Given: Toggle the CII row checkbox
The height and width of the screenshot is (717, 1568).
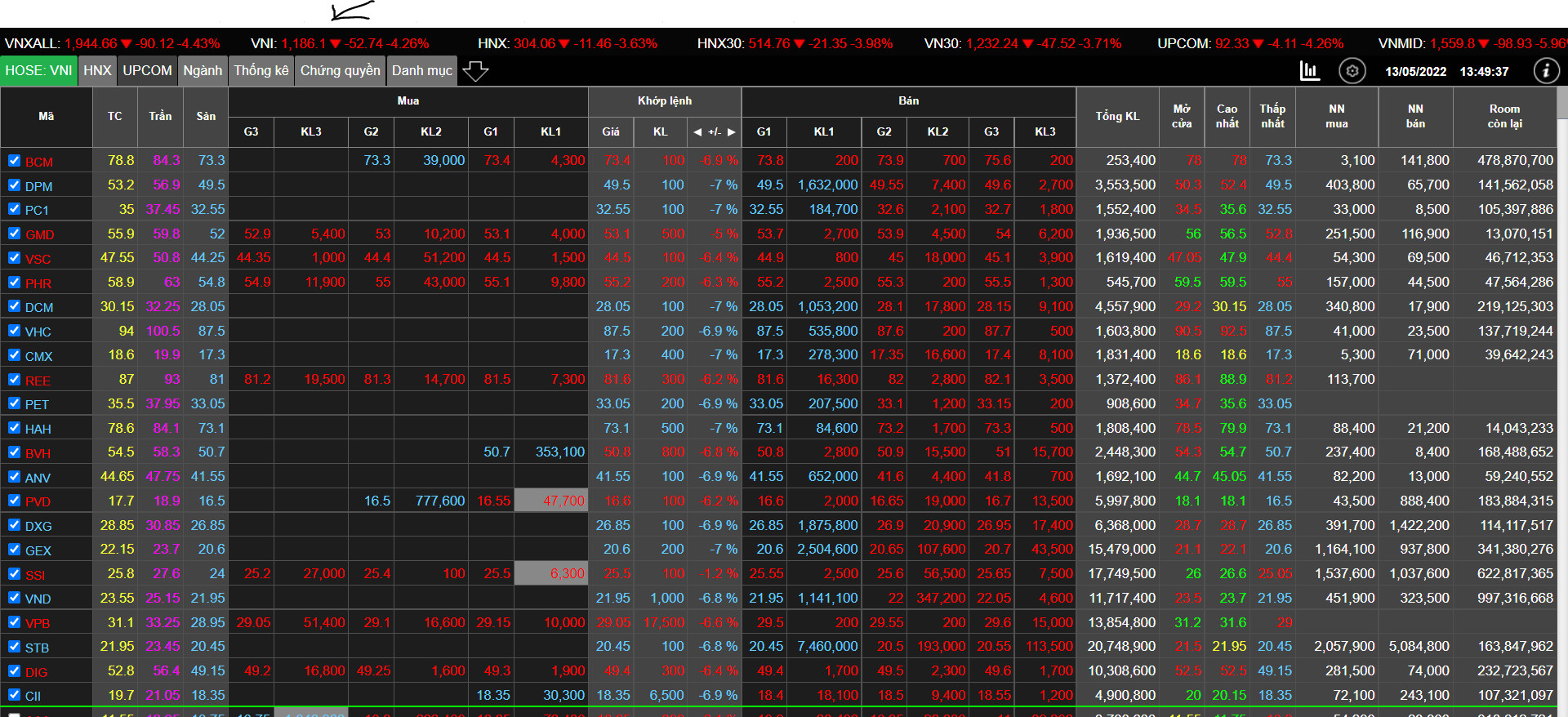Looking at the screenshot, I should point(14,695).
